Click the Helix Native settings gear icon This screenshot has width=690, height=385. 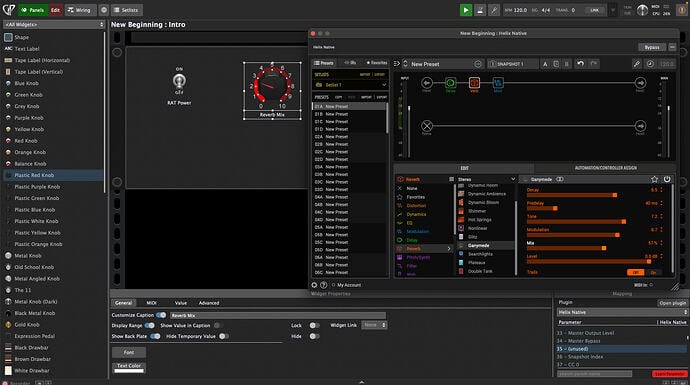coord(314,285)
